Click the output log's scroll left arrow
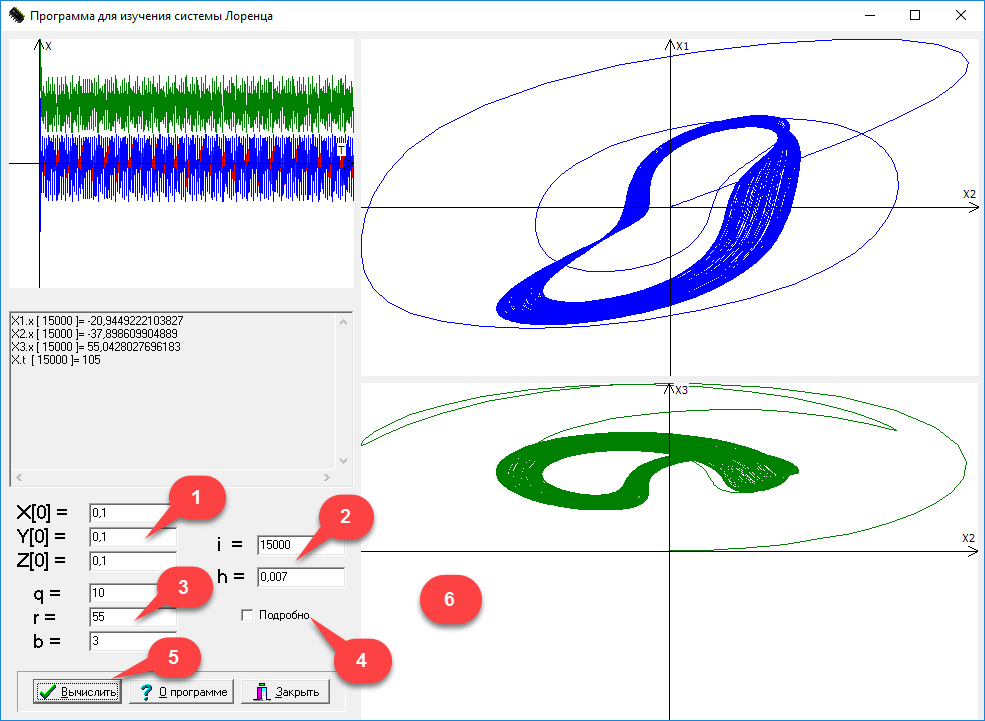 tap(18, 478)
